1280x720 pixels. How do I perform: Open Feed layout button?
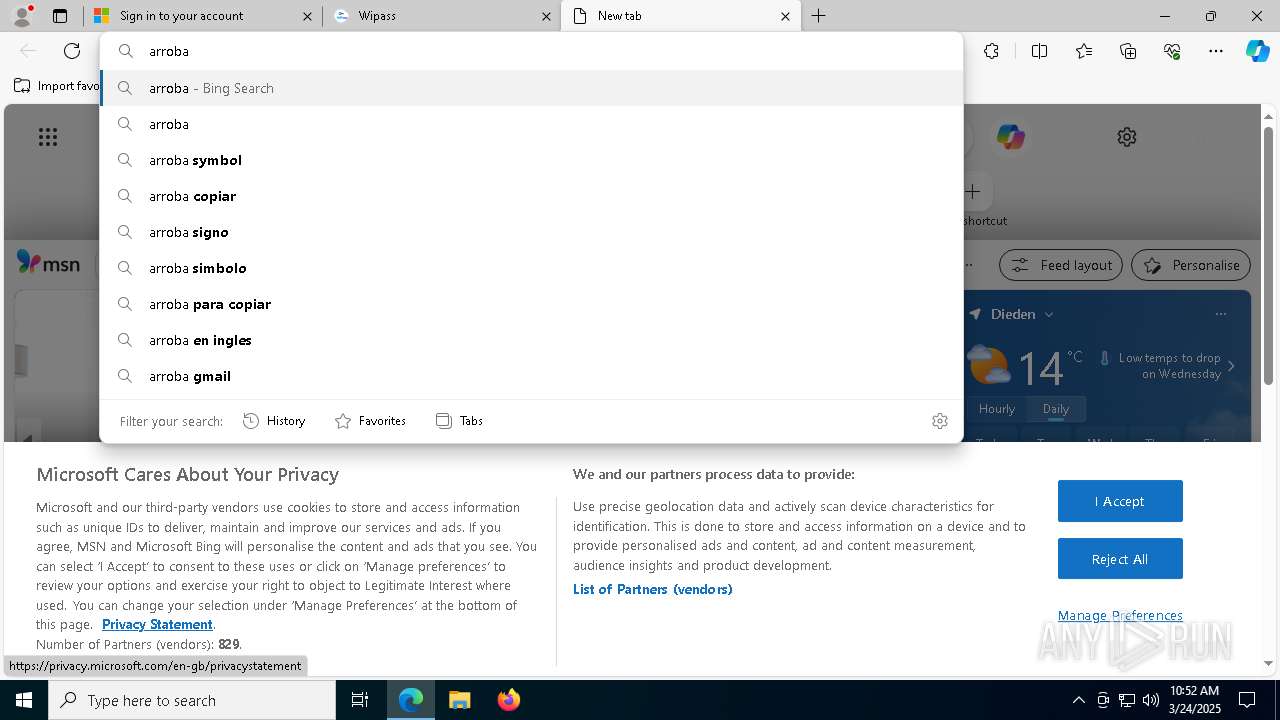pyautogui.click(x=1061, y=265)
